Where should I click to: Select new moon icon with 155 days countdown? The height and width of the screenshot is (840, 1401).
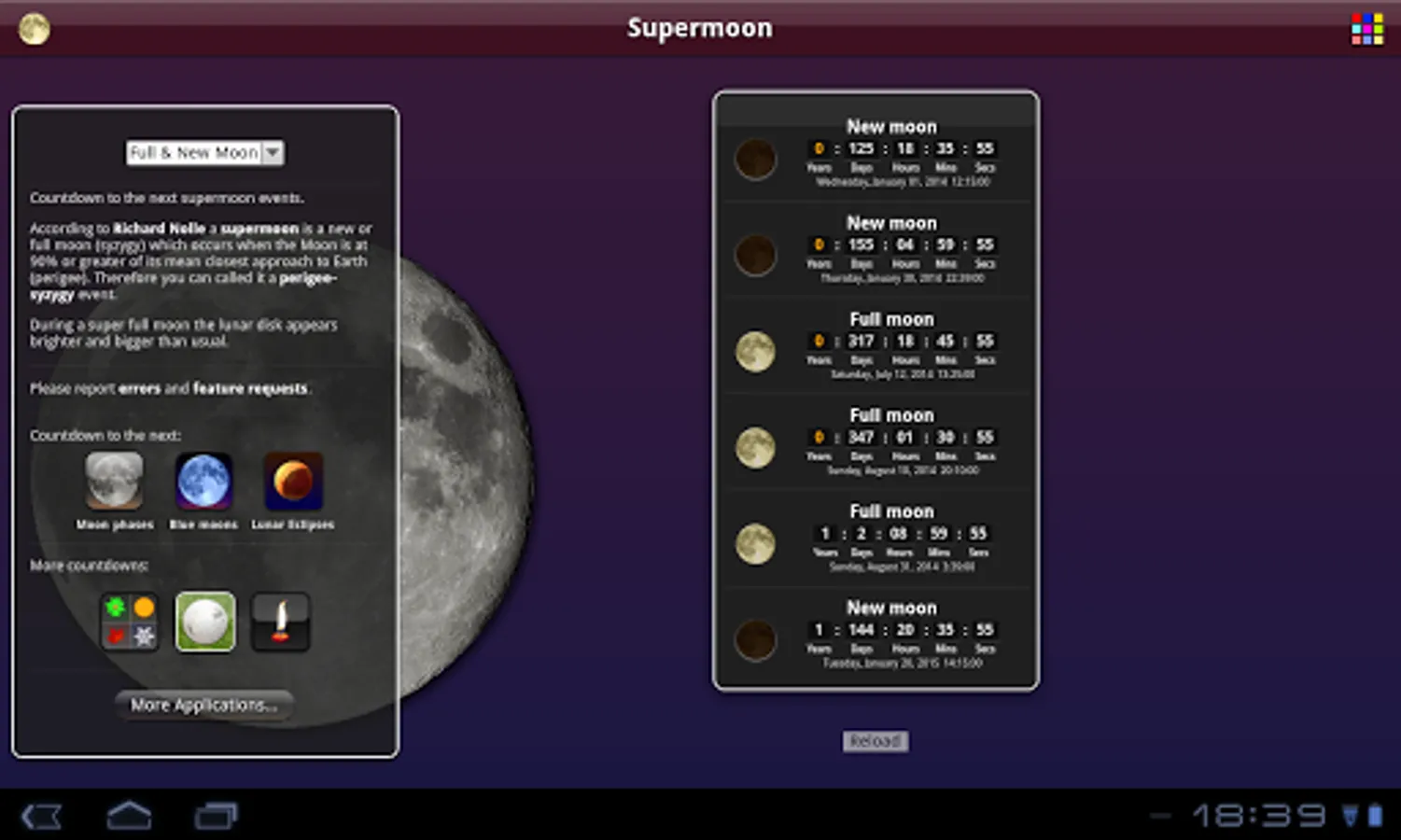tap(755, 255)
